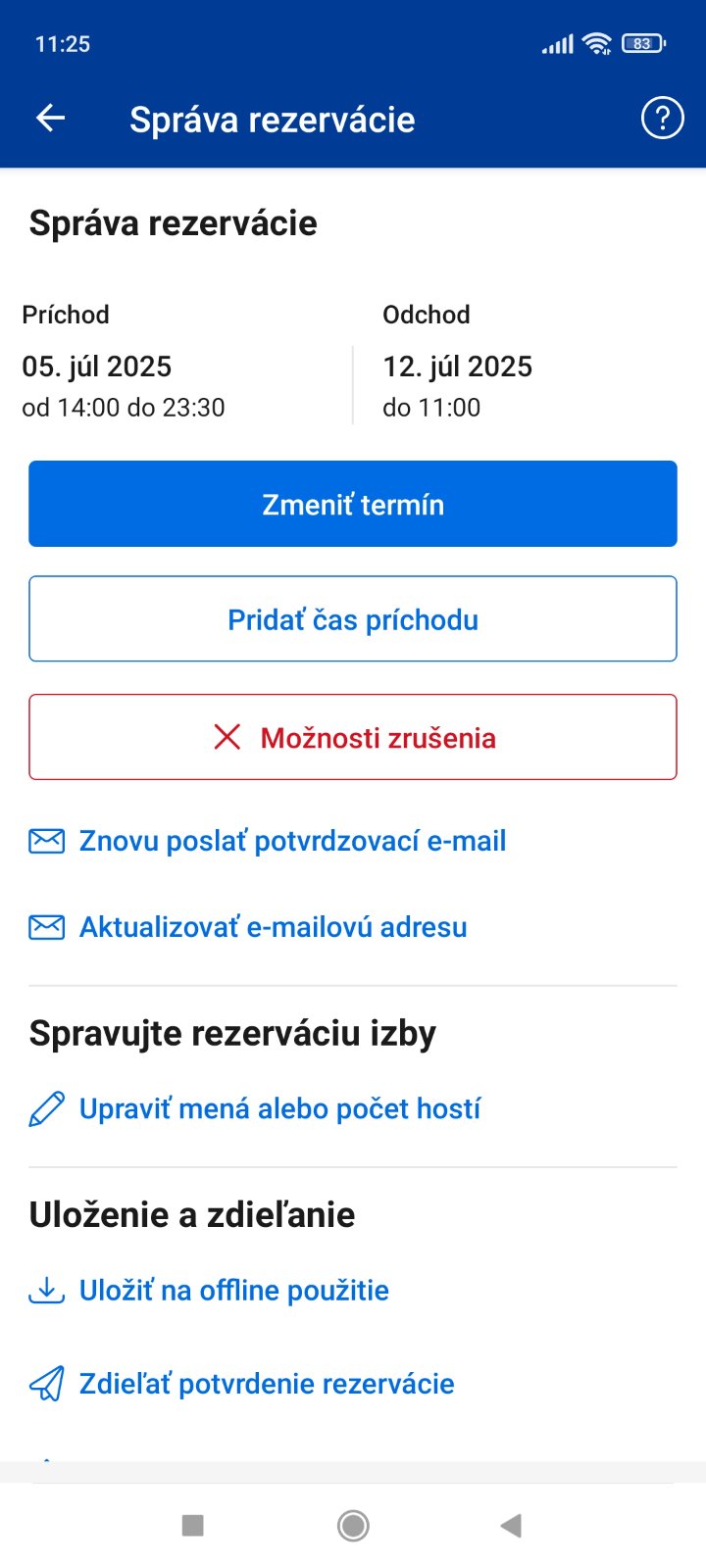Tap the red X cancel icon
This screenshot has width=706, height=1568.
coord(227,737)
